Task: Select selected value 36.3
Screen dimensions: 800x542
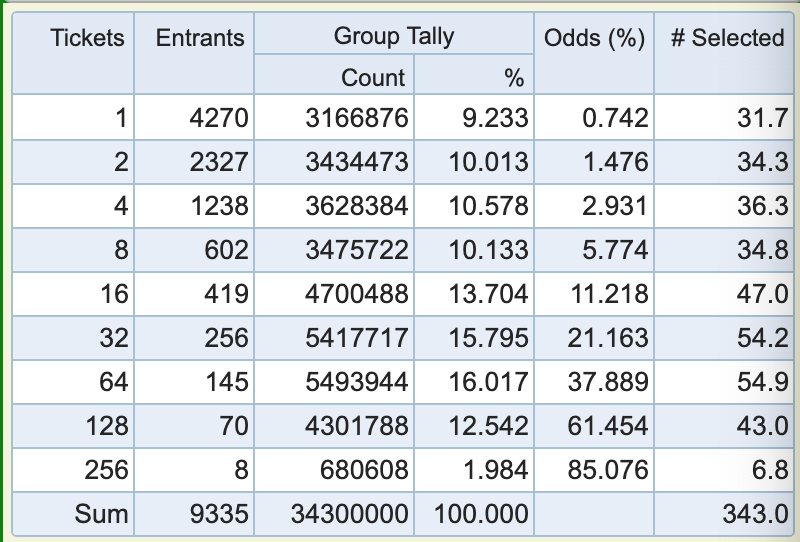Action: point(763,206)
